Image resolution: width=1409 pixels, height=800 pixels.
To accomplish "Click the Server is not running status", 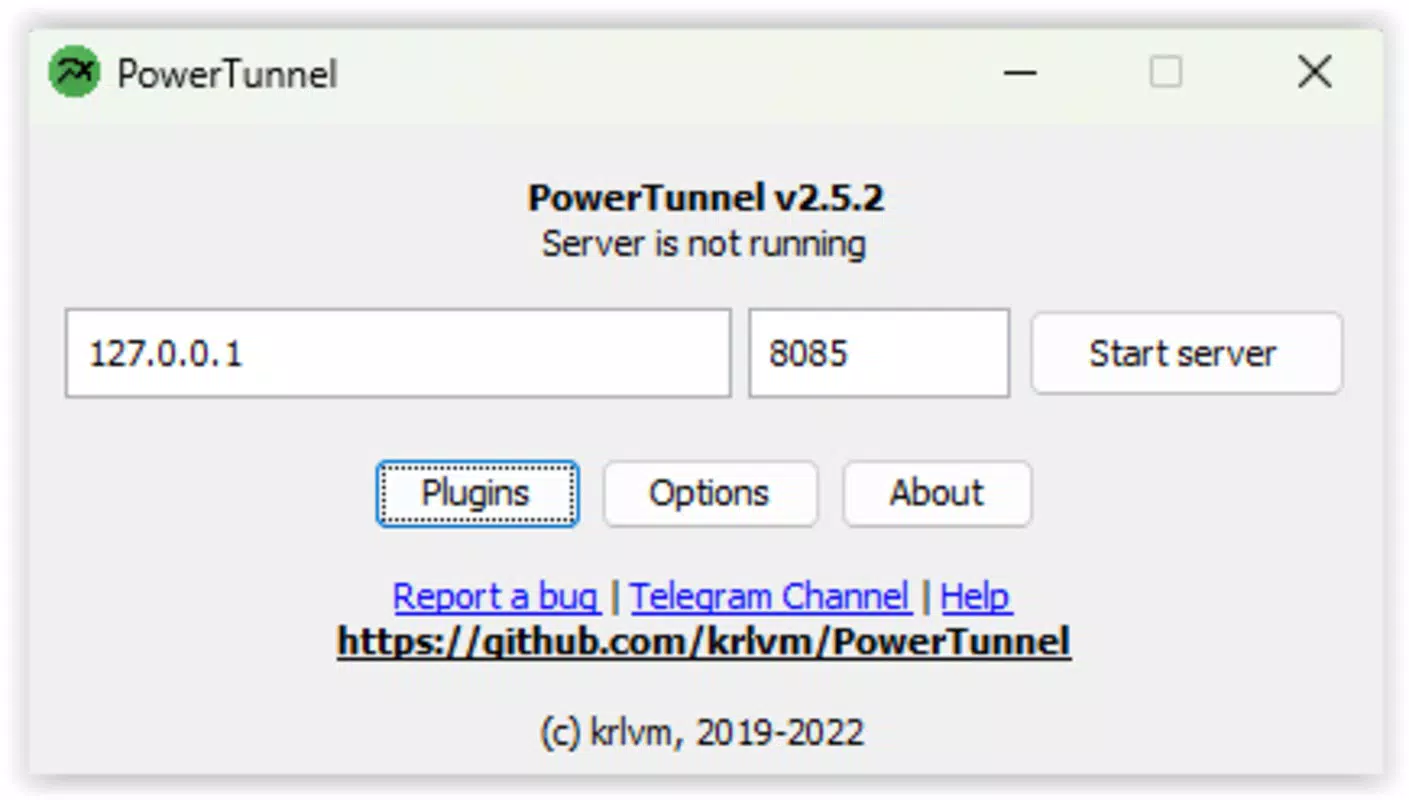I will click(704, 244).
